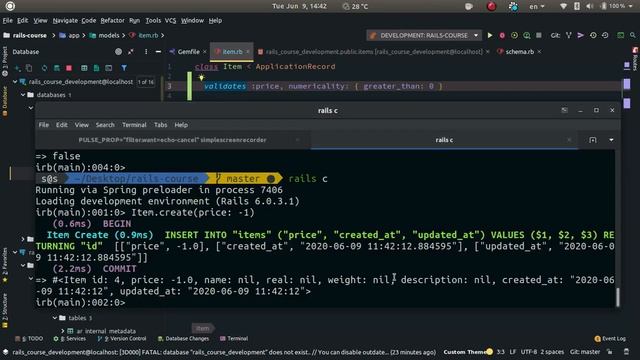Run the Rails development configuration
The width and height of the screenshot is (640, 360).
pos(490,36)
